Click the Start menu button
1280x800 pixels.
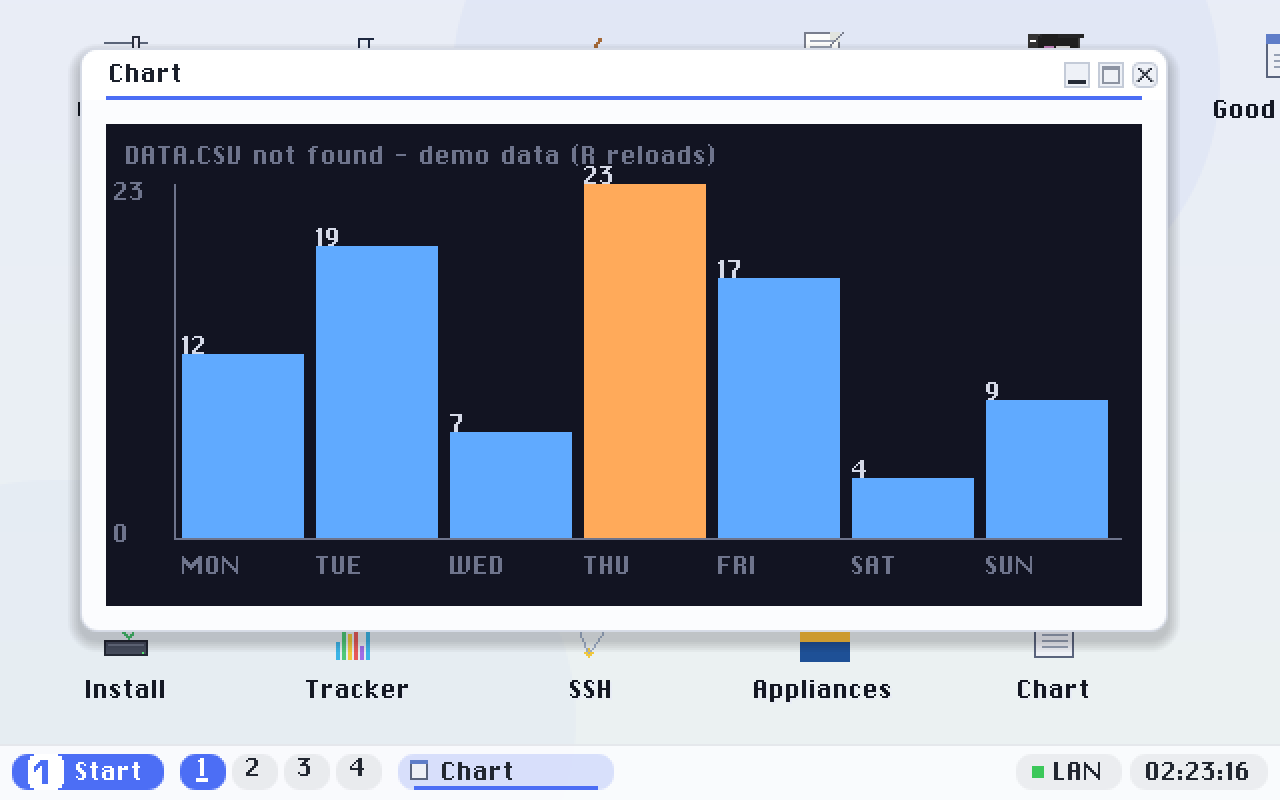(x=88, y=772)
